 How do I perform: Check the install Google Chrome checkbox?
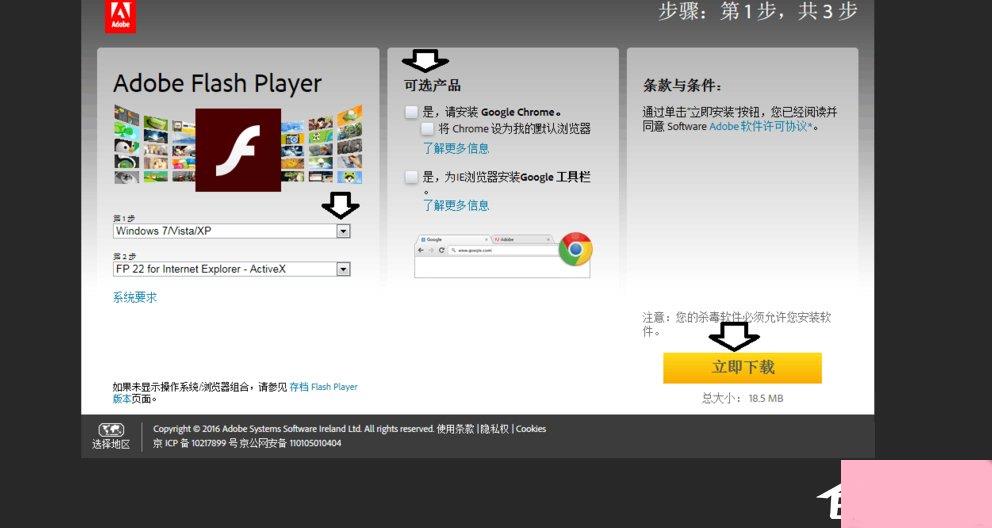pos(411,112)
